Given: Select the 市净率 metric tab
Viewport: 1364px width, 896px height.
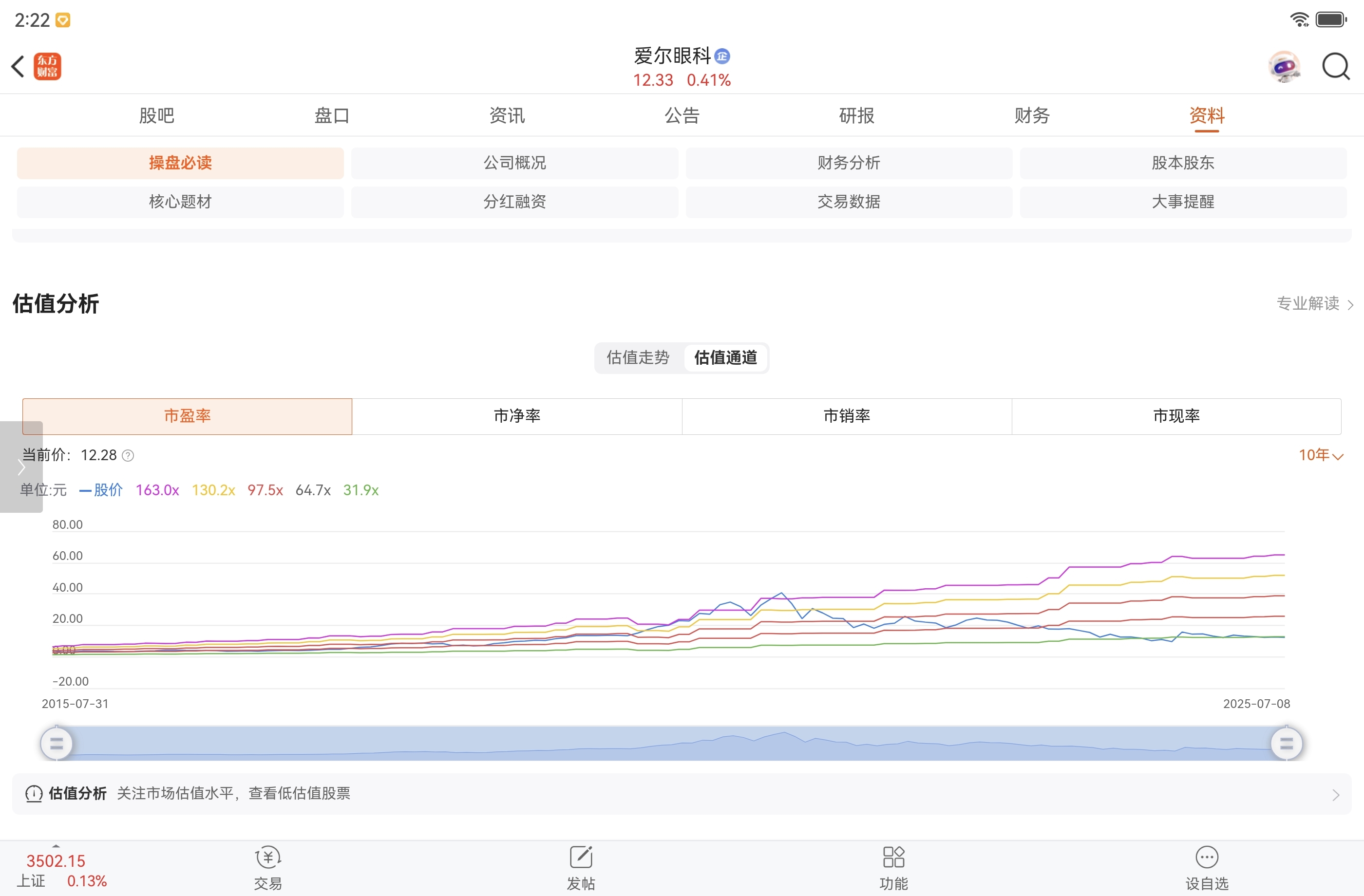Looking at the screenshot, I should click(517, 416).
